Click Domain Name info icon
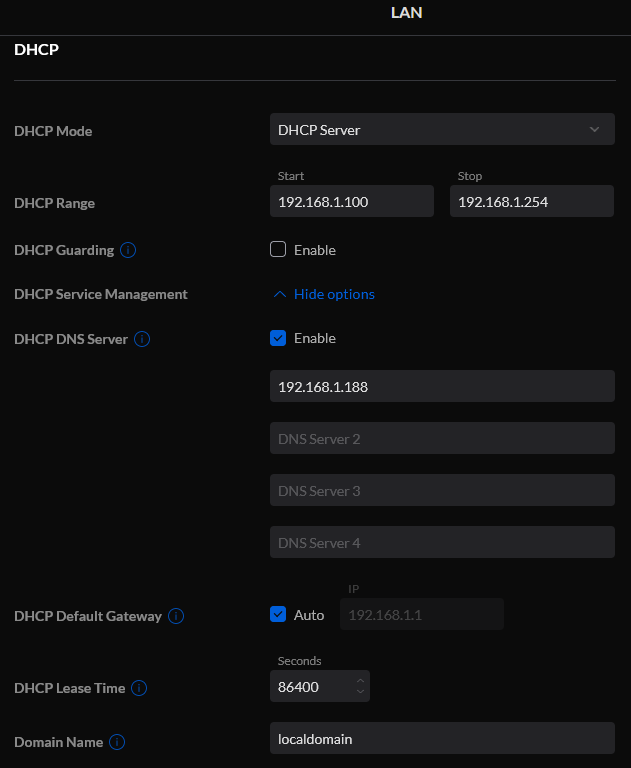631x768 pixels. (117, 742)
